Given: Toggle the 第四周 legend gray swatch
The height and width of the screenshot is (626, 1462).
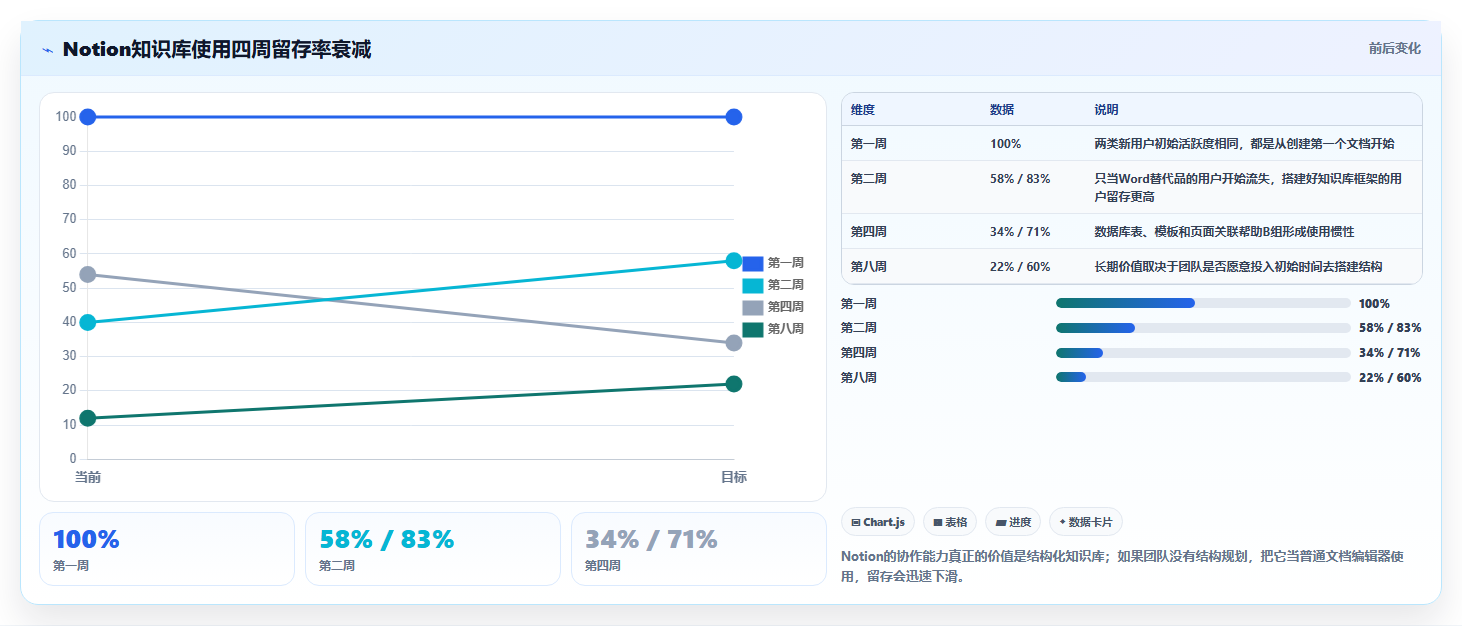Looking at the screenshot, I should (752, 307).
